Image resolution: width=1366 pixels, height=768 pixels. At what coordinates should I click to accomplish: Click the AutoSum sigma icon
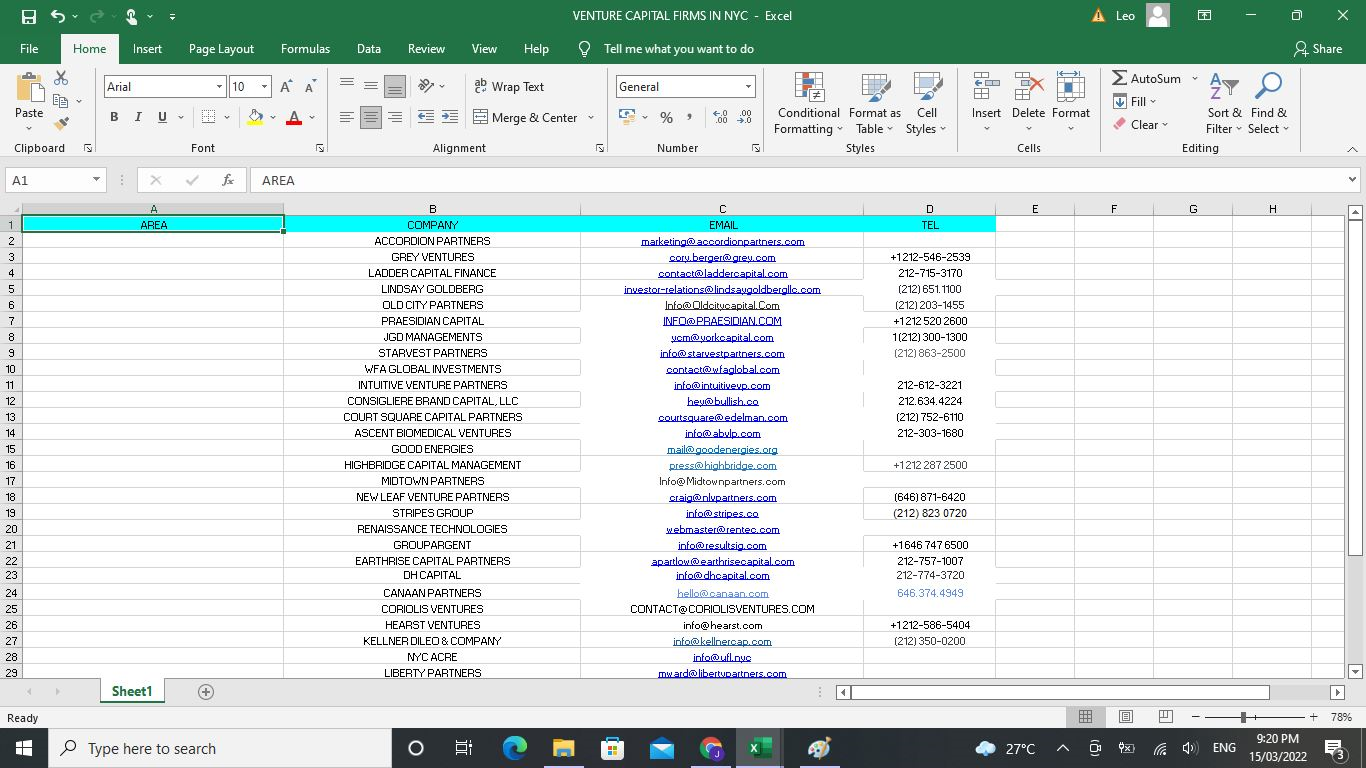point(1120,78)
